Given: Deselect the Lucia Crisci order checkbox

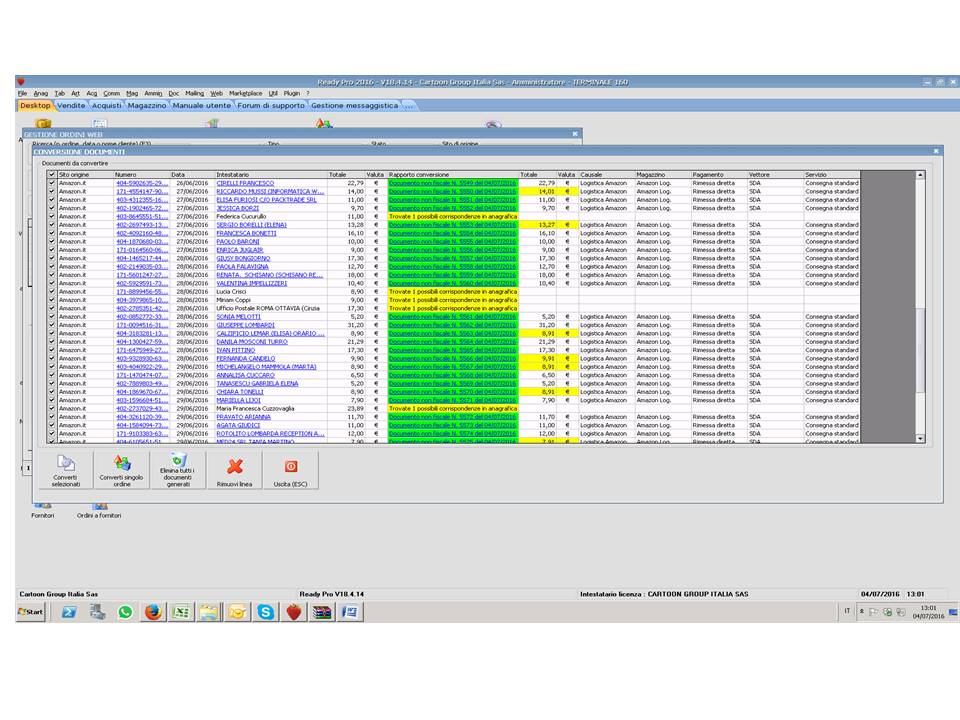Looking at the screenshot, I should pyautogui.click(x=51, y=291).
